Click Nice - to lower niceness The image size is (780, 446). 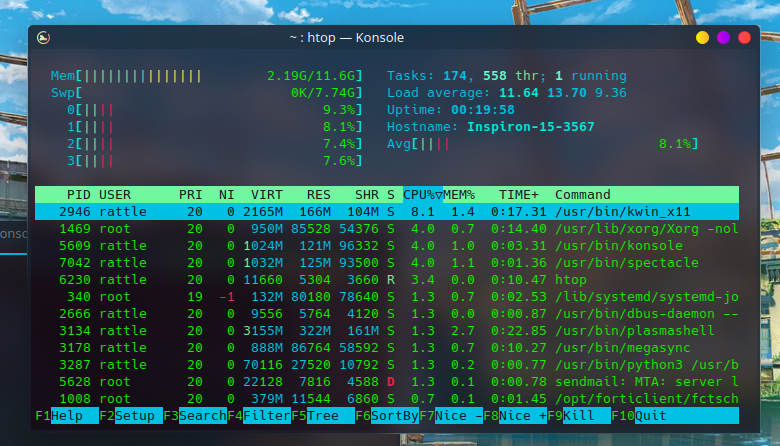459,416
